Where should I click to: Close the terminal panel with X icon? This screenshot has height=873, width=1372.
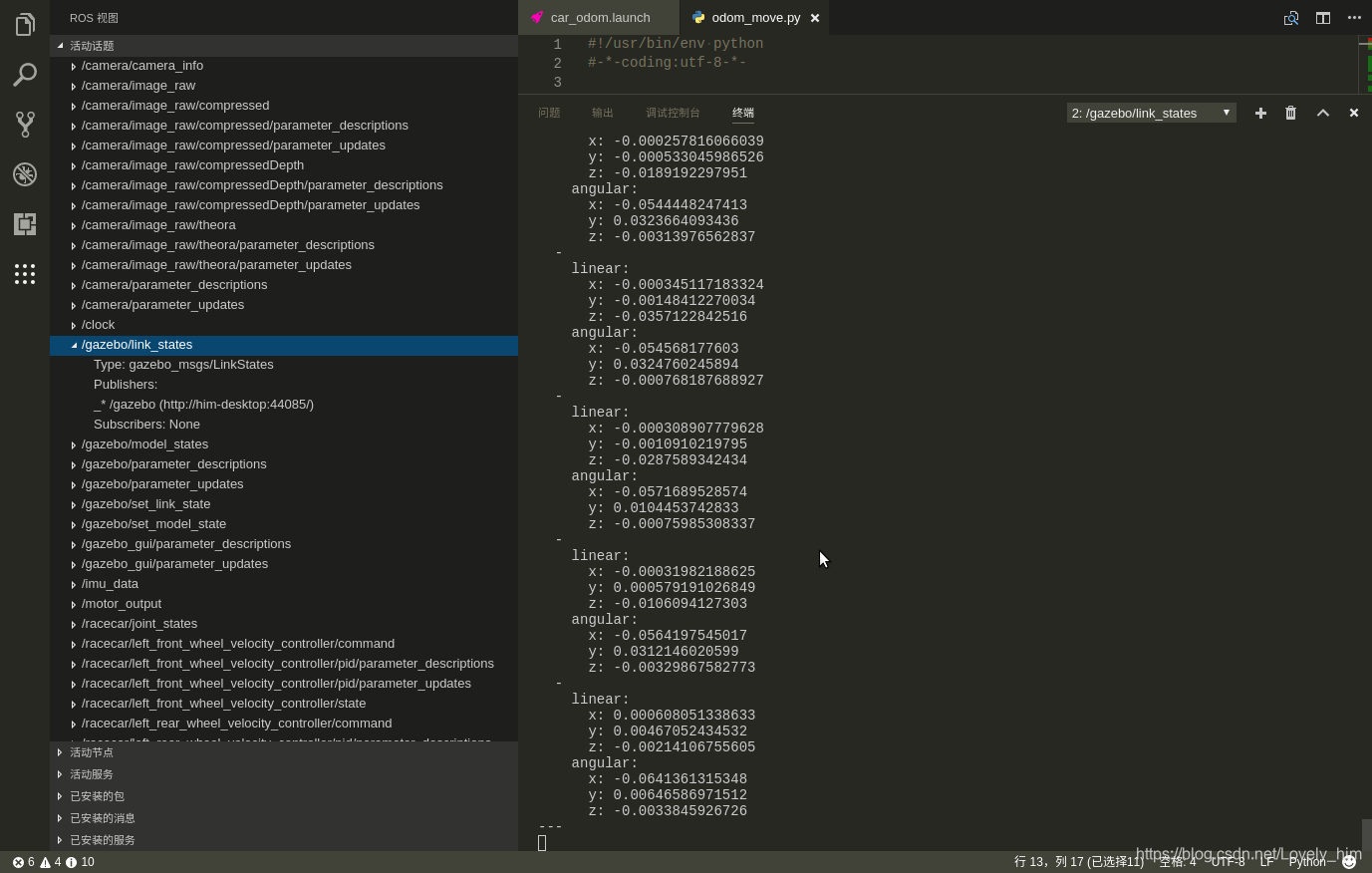click(1354, 113)
